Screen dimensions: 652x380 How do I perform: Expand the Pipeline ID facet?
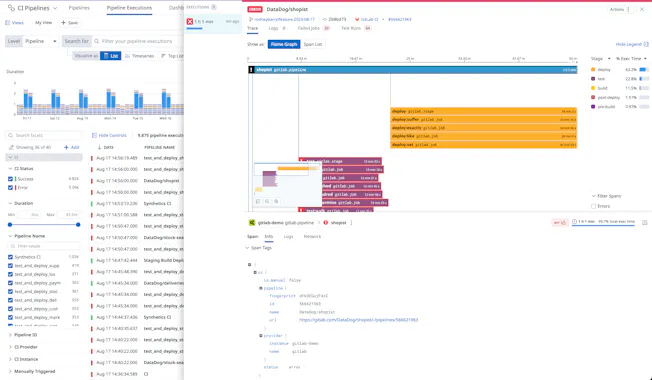tap(10, 335)
